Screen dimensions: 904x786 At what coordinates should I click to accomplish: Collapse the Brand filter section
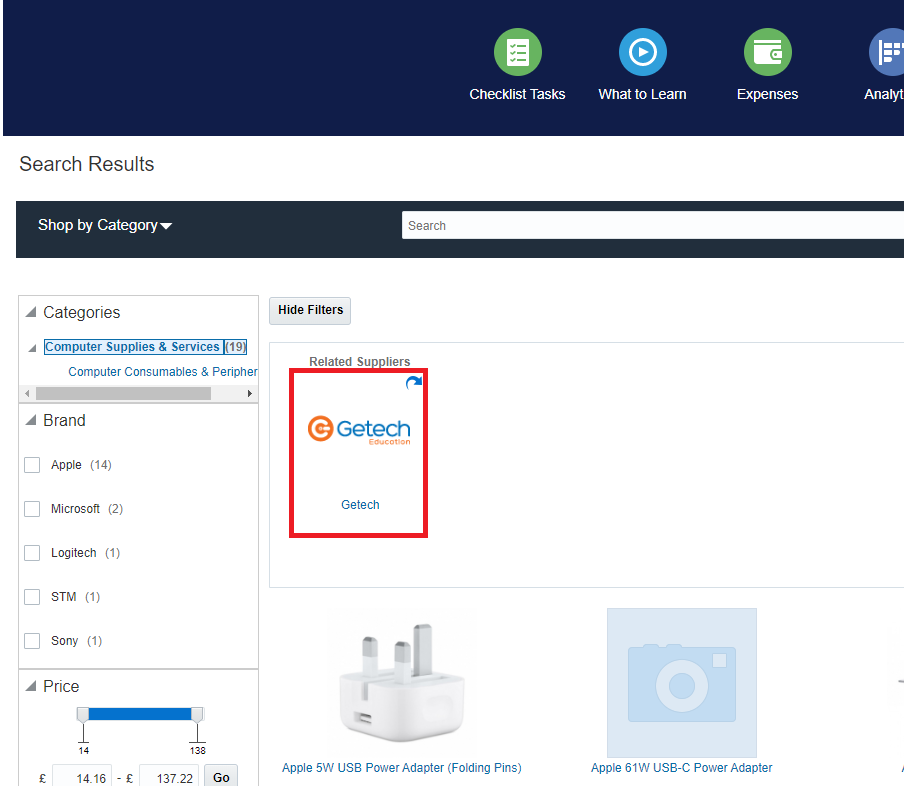tap(31, 420)
